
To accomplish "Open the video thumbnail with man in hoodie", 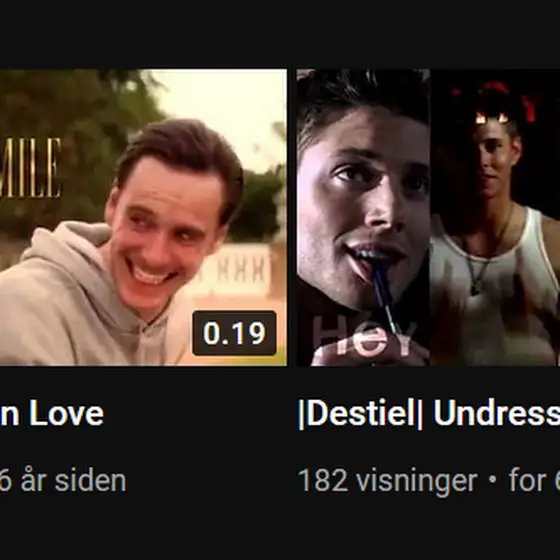I will [143, 217].
